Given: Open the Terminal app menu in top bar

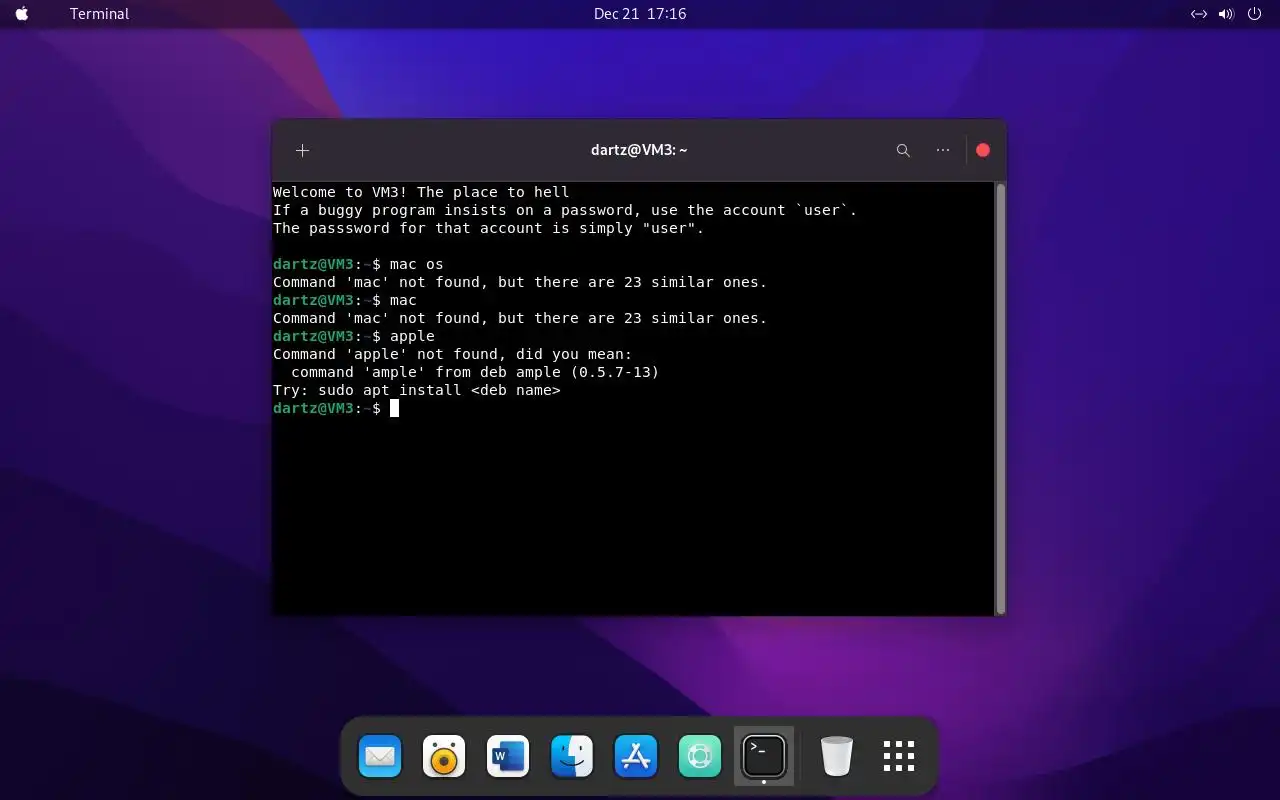Looking at the screenshot, I should click(99, 14).
